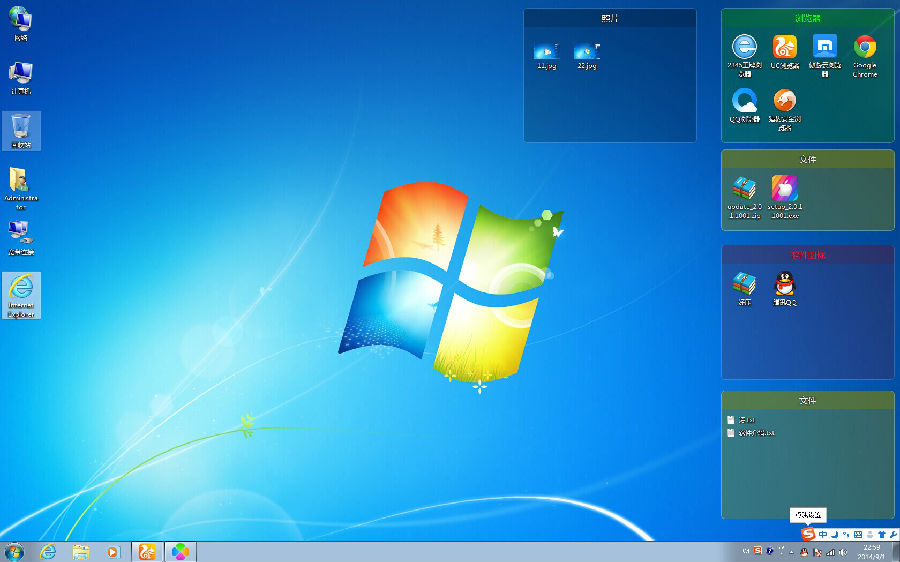The image size is (900, 562).
Task: Toggle the half-moon full-width mode on IME bar
Action: point(835,534)
